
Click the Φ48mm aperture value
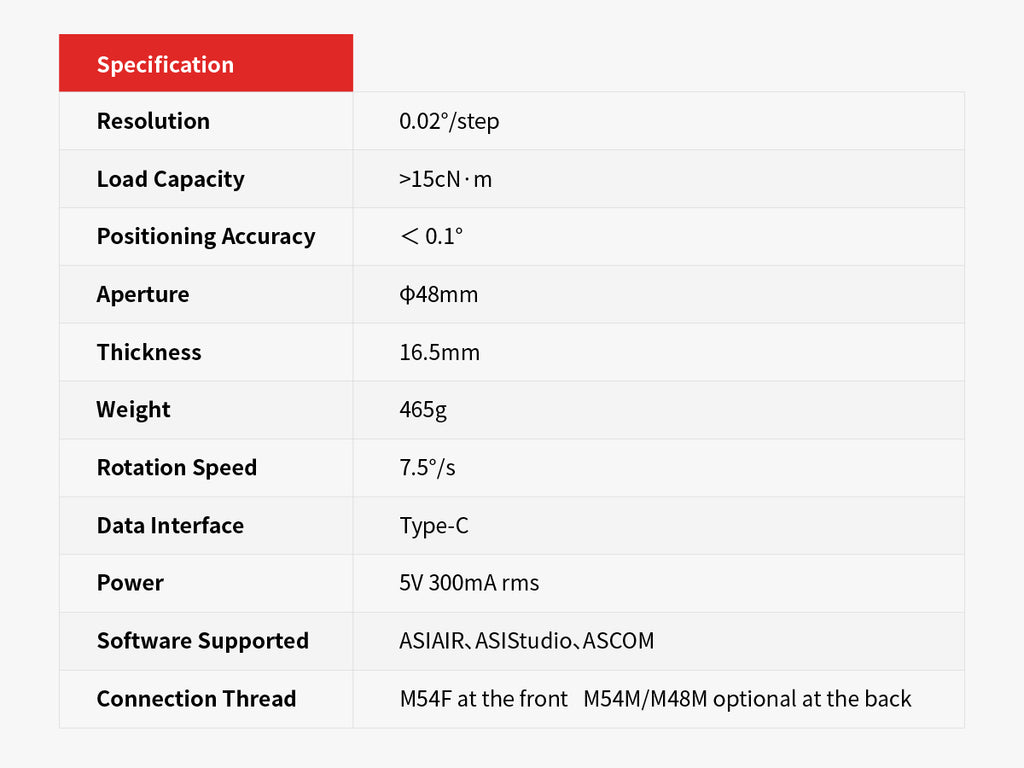pos(438,295)
